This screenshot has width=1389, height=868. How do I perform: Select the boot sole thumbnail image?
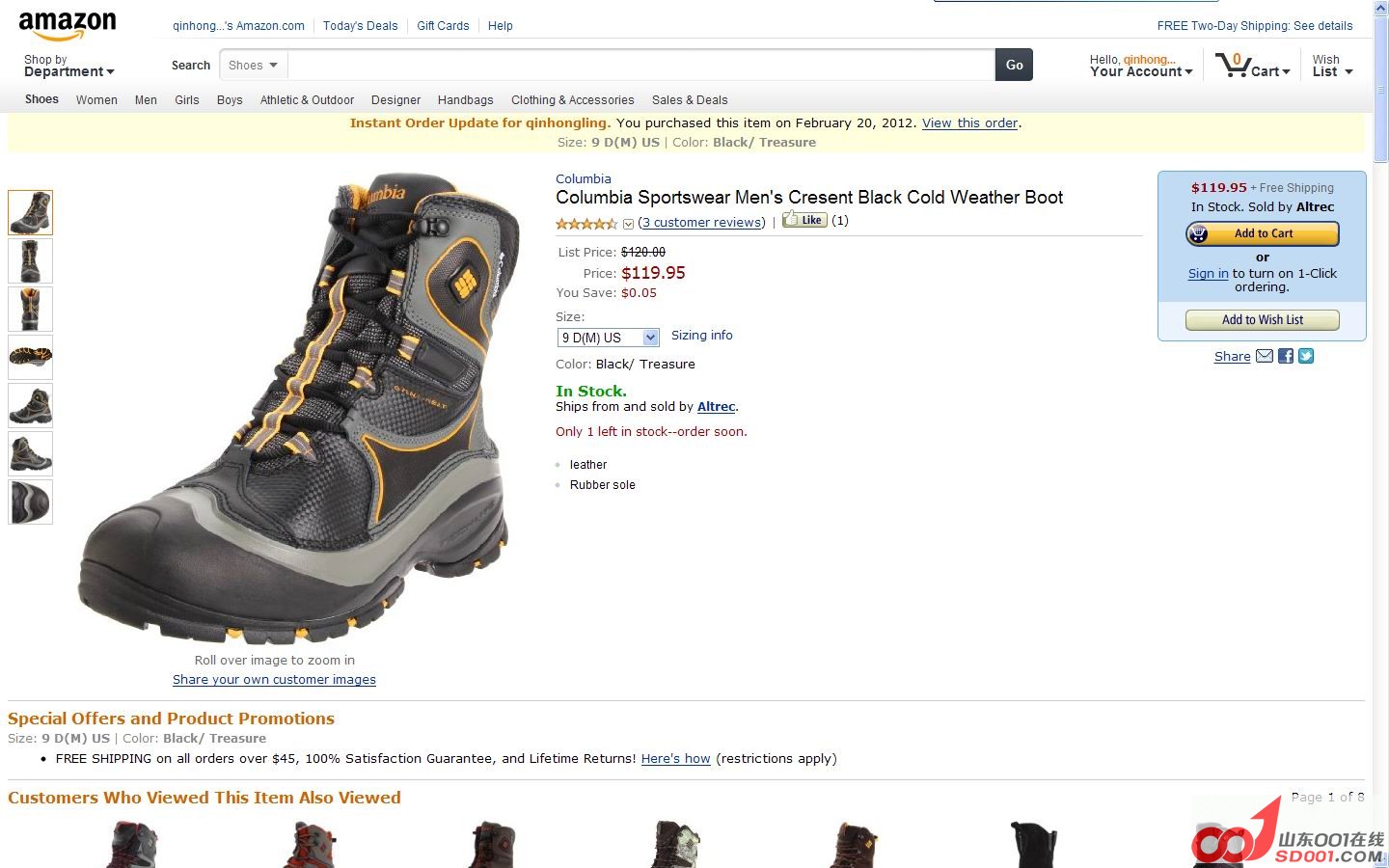point(31,358)
